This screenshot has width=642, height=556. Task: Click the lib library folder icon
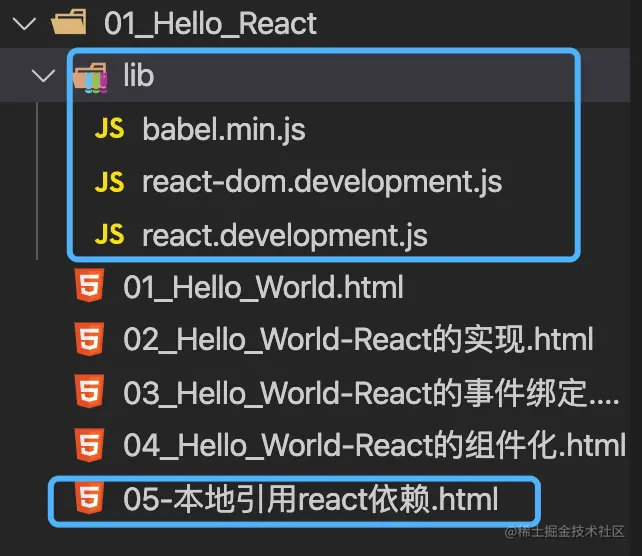90,78
